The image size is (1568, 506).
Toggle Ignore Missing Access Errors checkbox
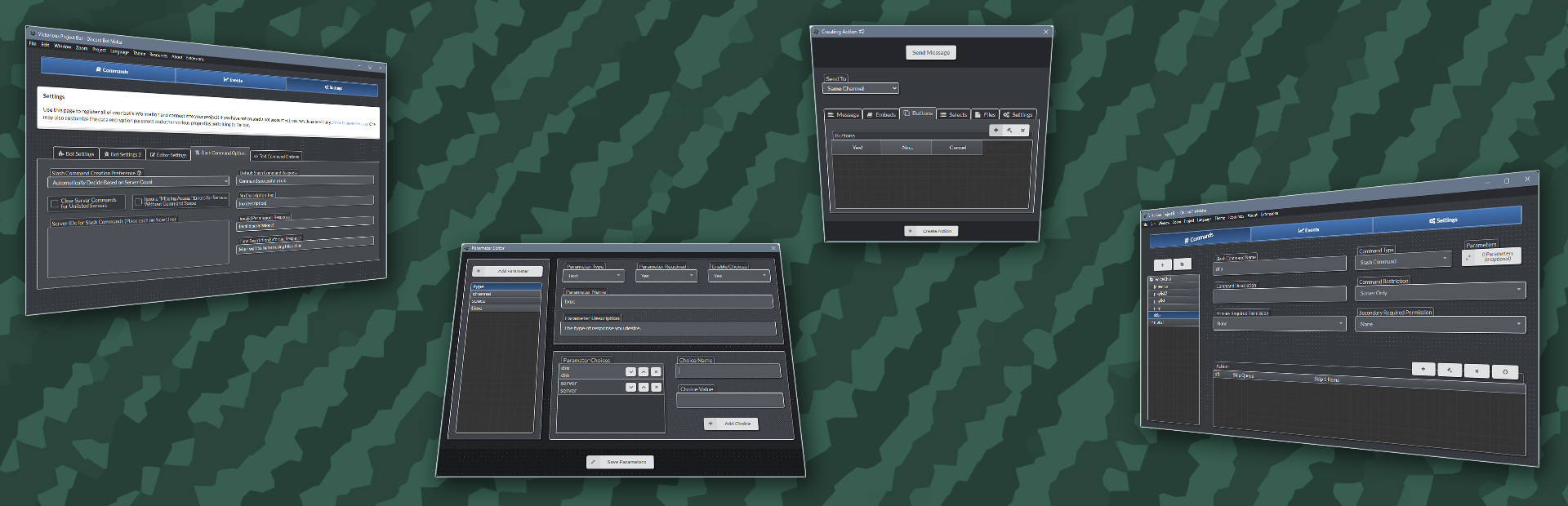pyautogui.click(x=138, y=202)
